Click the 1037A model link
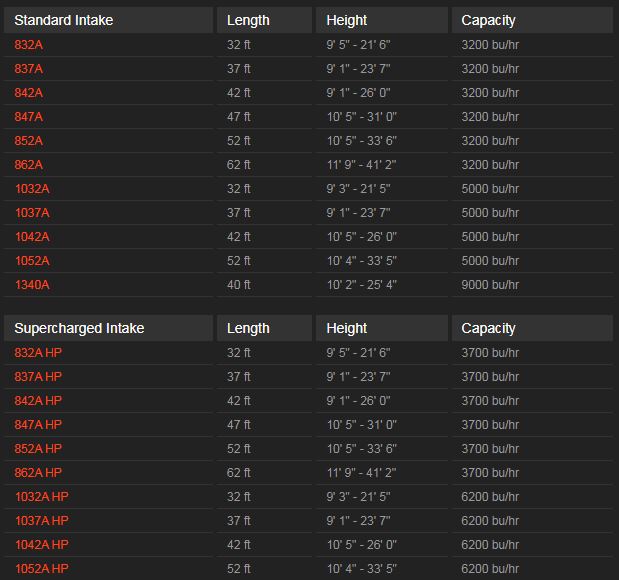This screenshot has width=619, height=580. pyautogui.click(x=32, y=213)
